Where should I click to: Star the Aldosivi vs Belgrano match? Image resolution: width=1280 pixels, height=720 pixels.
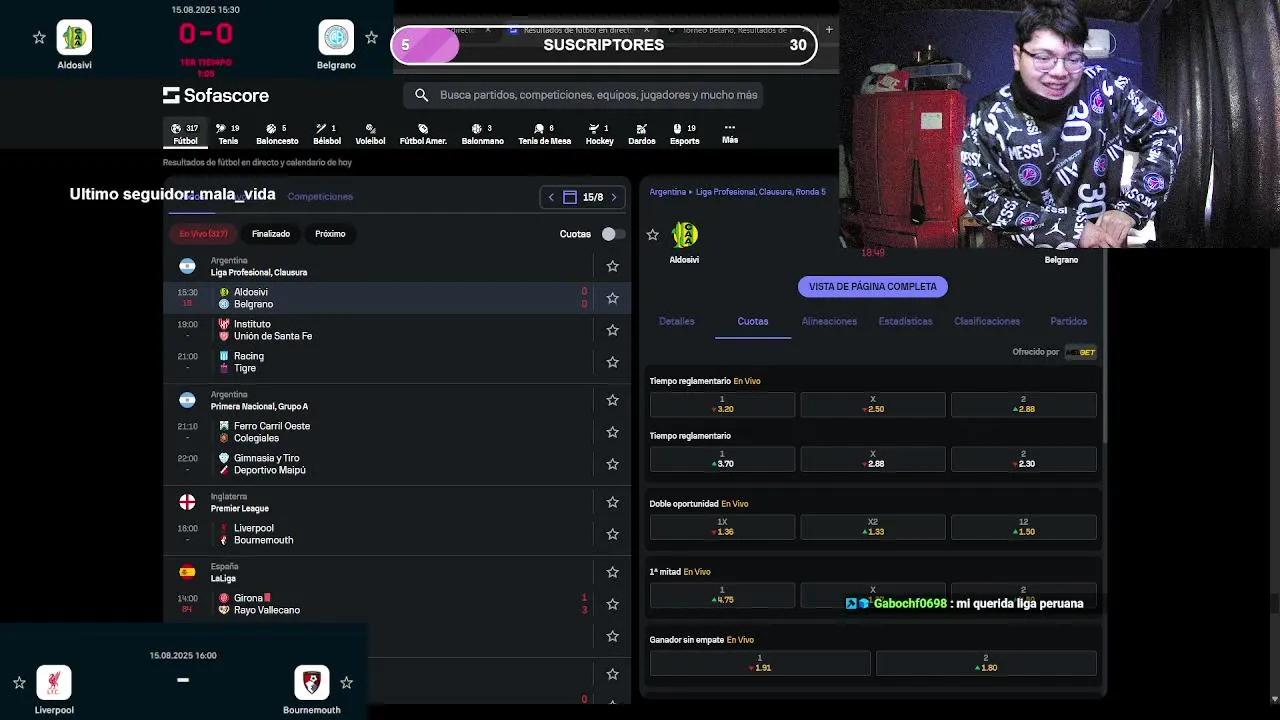[x=613, y=298]
